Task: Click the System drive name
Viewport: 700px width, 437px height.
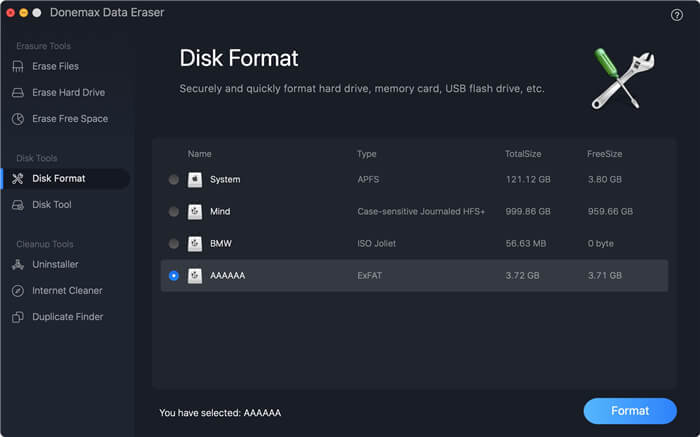Action: (225, 179)
